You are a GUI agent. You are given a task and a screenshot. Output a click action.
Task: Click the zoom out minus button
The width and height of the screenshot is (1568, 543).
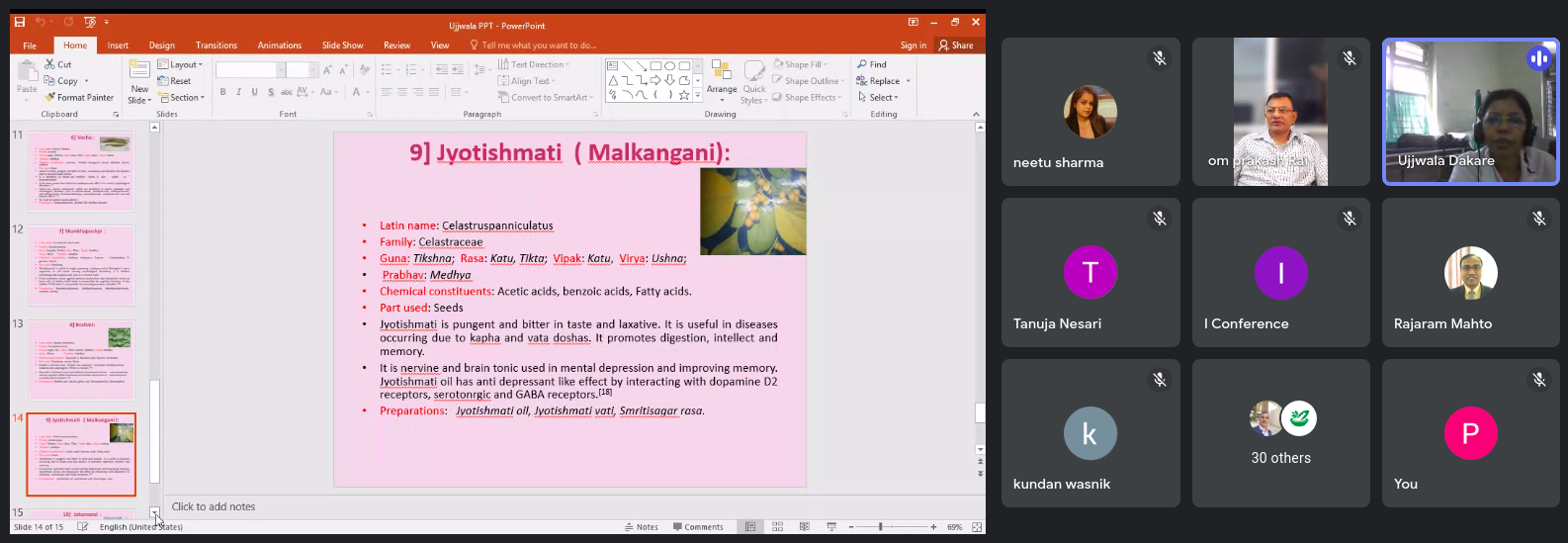(x=850, y=527)
